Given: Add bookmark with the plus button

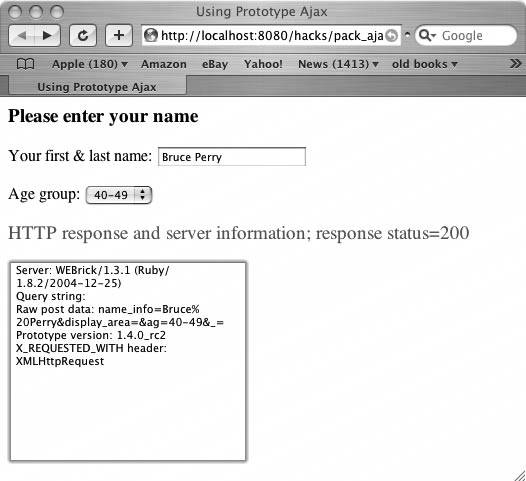Looking at the screenshot, I should pos(119,35).
